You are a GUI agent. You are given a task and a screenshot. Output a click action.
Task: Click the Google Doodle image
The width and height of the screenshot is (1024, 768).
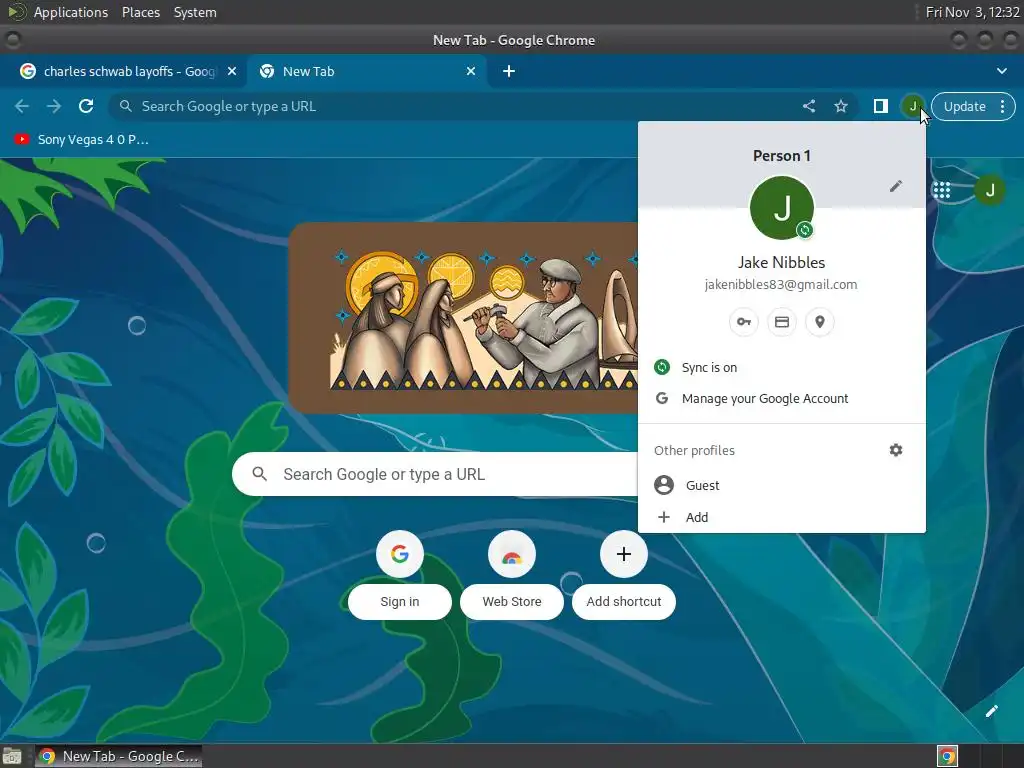(x=464, y=317)
